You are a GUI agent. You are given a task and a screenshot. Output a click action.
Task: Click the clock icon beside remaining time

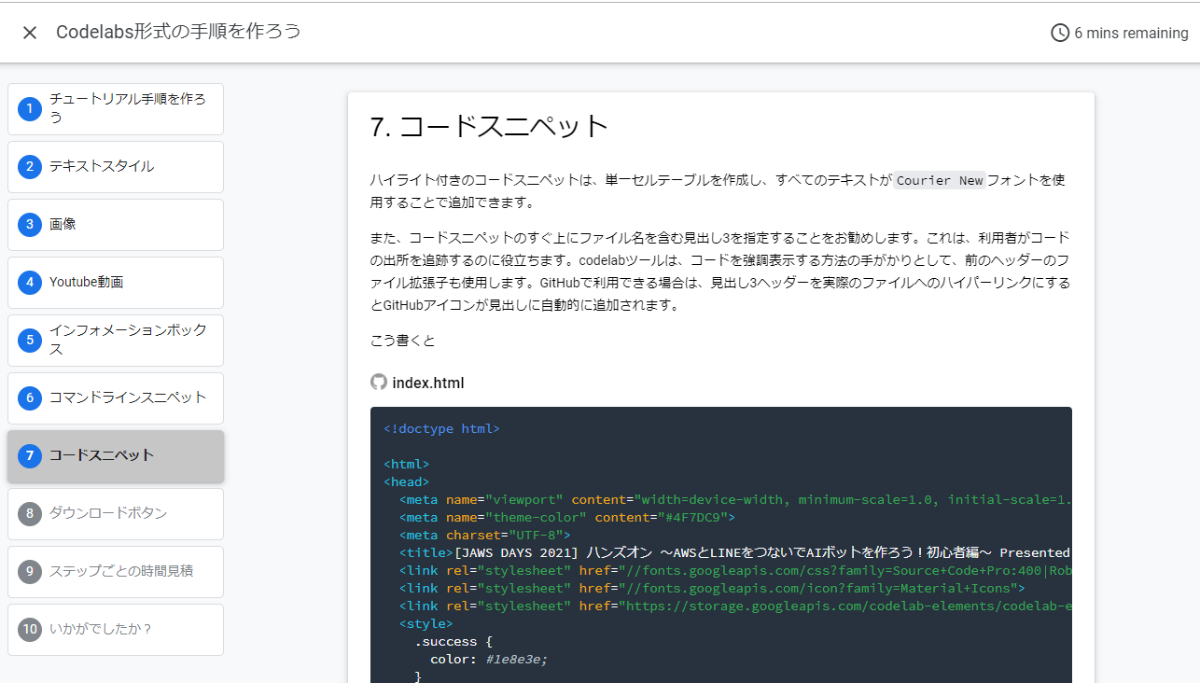coord(1060,33)
